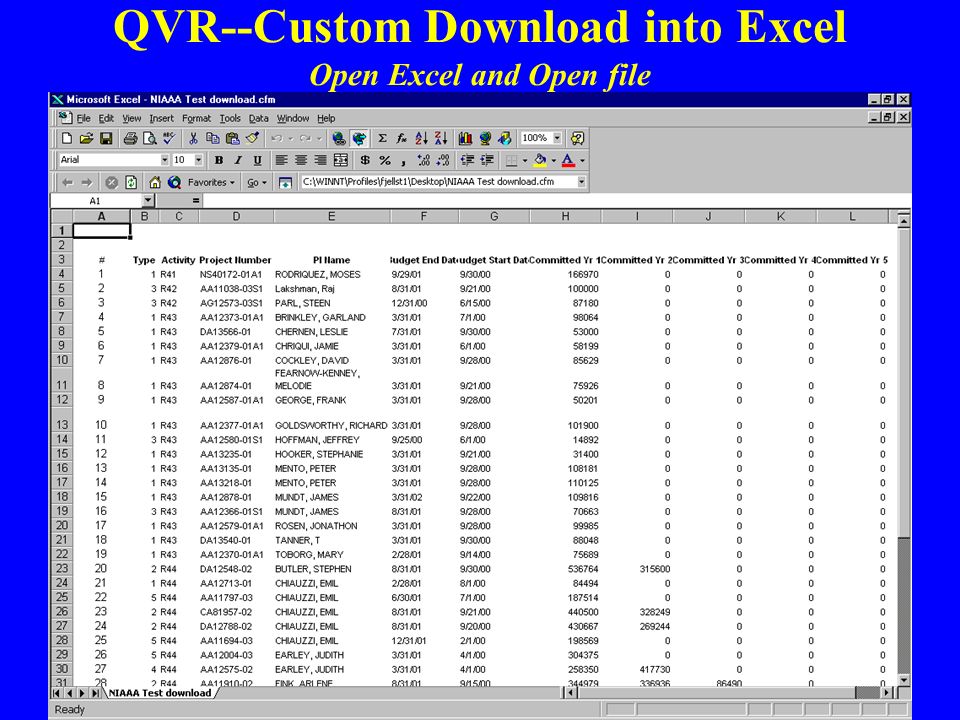
Task: Print the sheet with the printer icon
Action: pos(130,138)
